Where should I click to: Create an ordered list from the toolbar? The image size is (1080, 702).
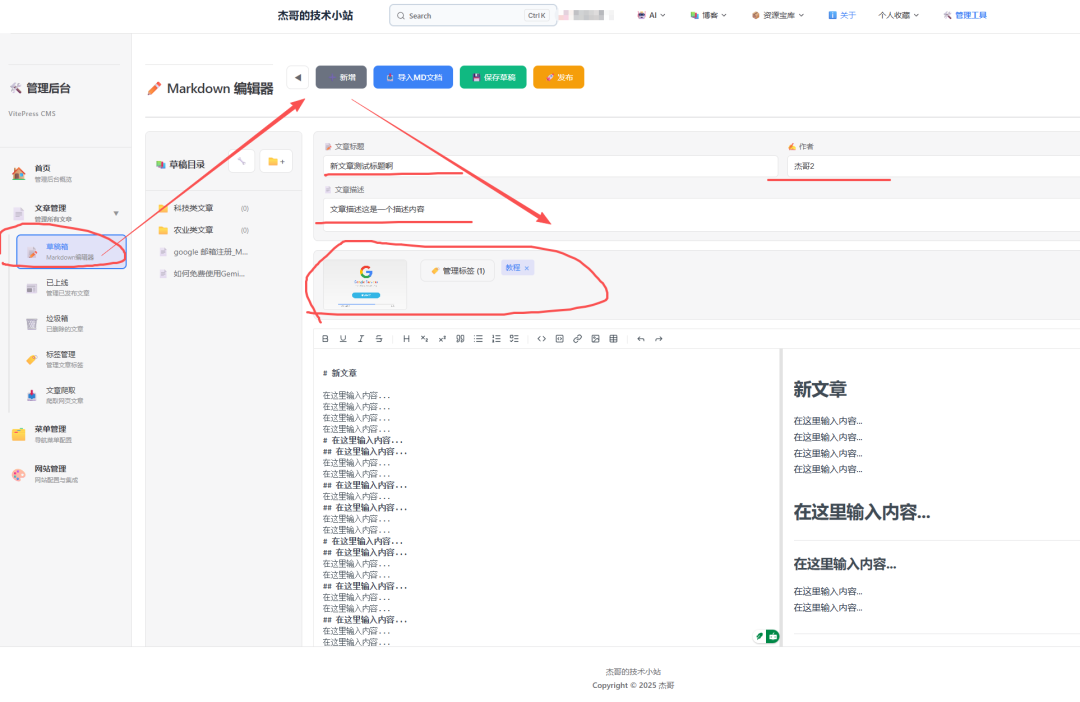[x=496, y=339]
